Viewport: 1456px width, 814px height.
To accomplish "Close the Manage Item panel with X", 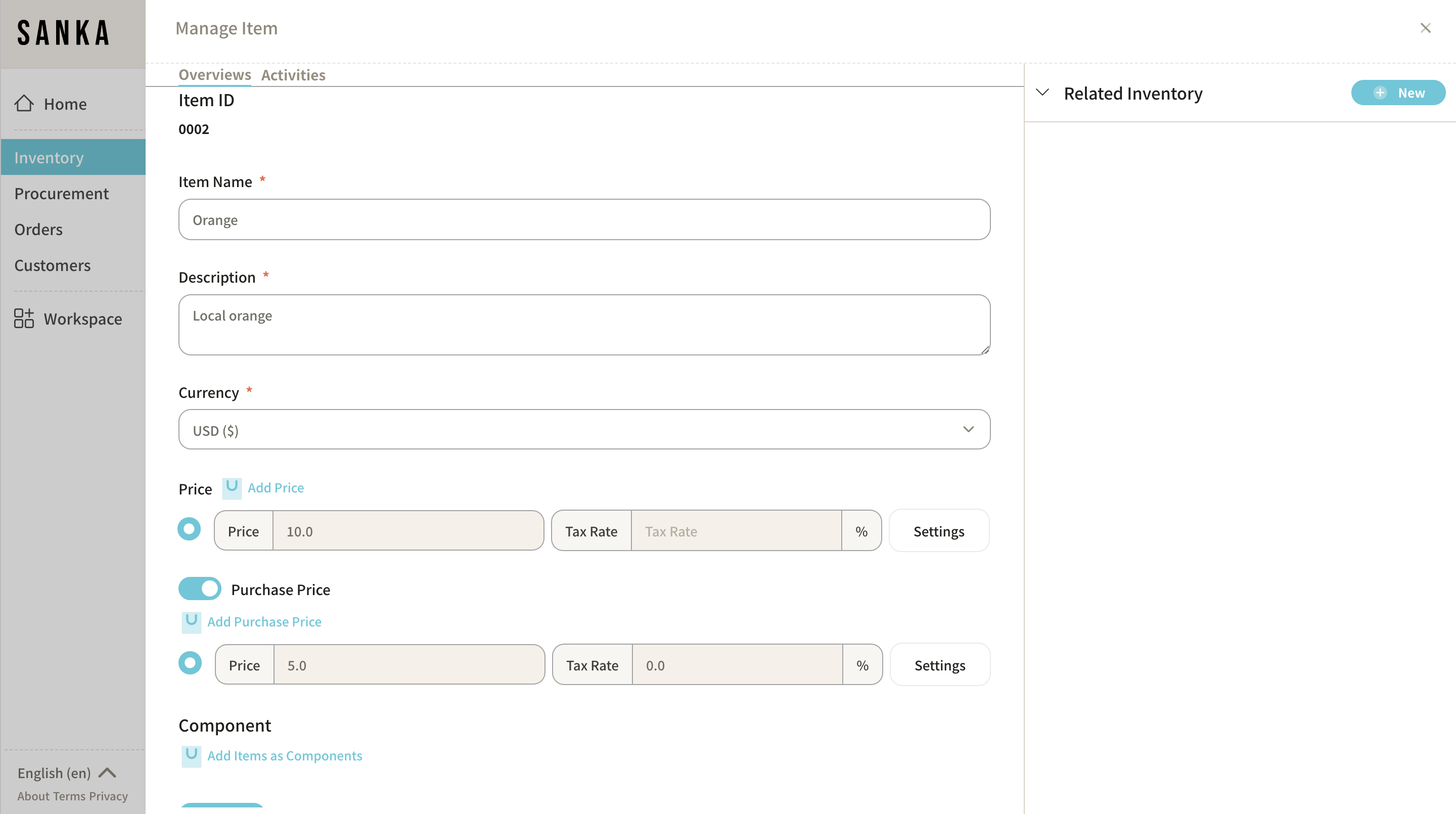I will click(1425, 28).
